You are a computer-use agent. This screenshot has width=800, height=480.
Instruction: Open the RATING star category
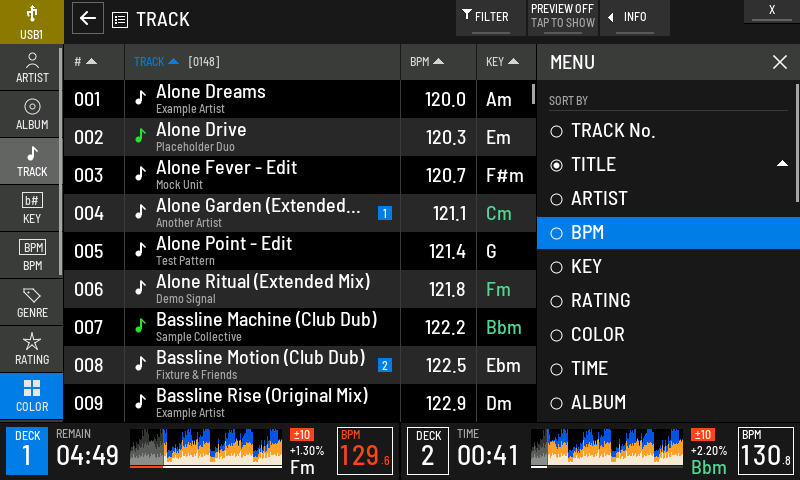[32, 349]
